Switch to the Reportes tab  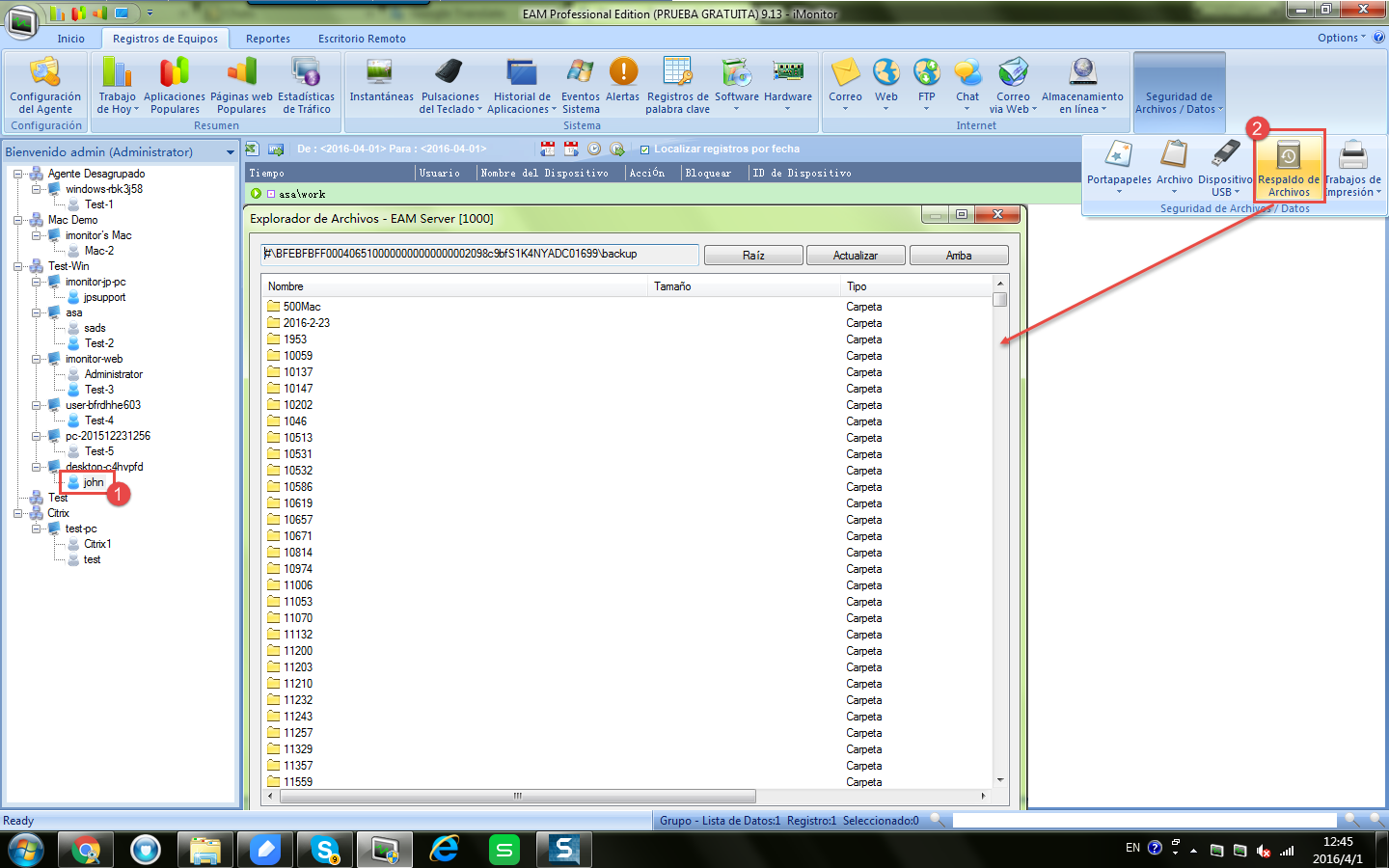pos(267,39)
